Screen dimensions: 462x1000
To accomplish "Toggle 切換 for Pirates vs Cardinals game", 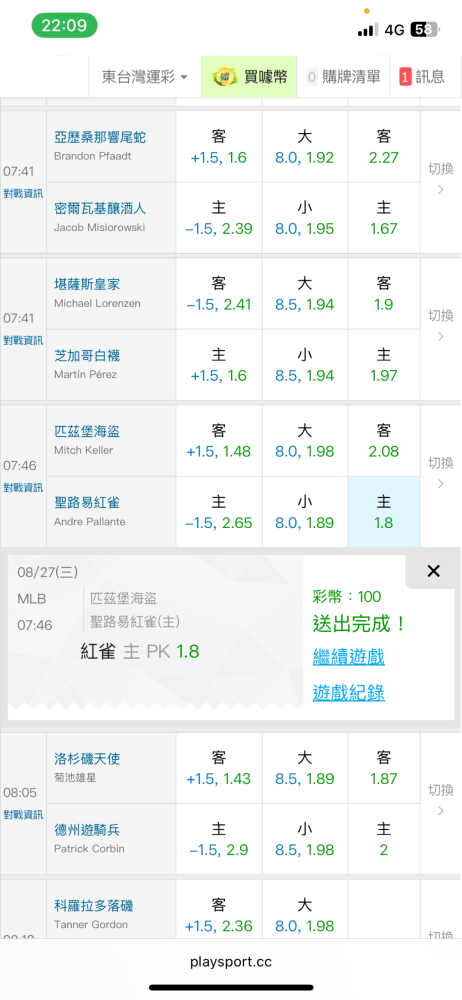I will (x=440, y=474).
